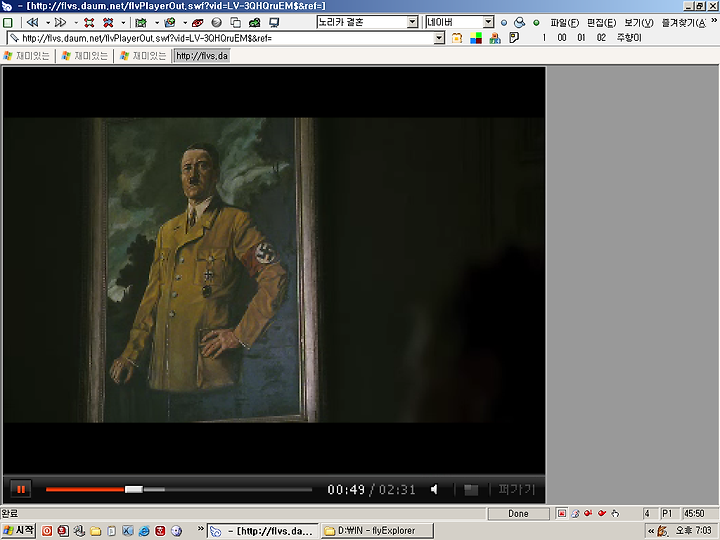This screenshot has width=720, height=540.
Task: Open the yellow folder quick launch icon
Action: click(95, 531)
